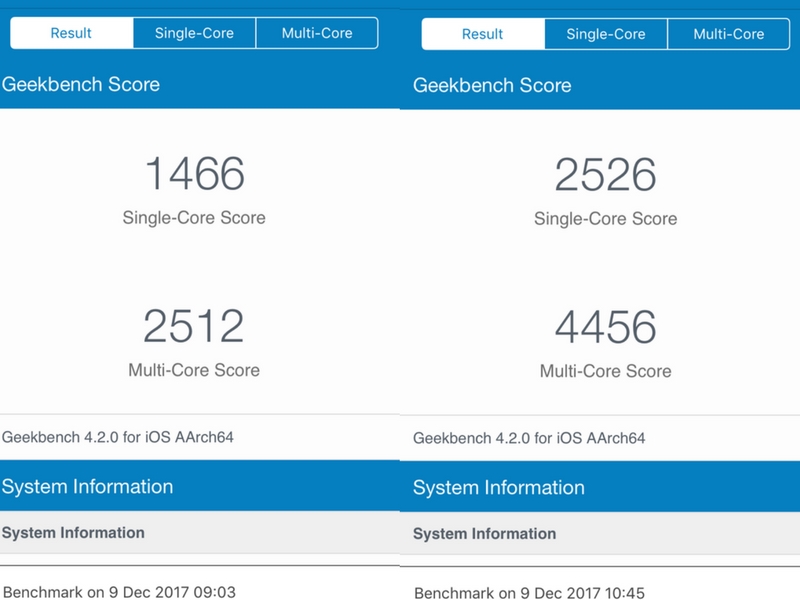Click the Geekbench 4.2.0 version line below 4456

click(529, 438)
